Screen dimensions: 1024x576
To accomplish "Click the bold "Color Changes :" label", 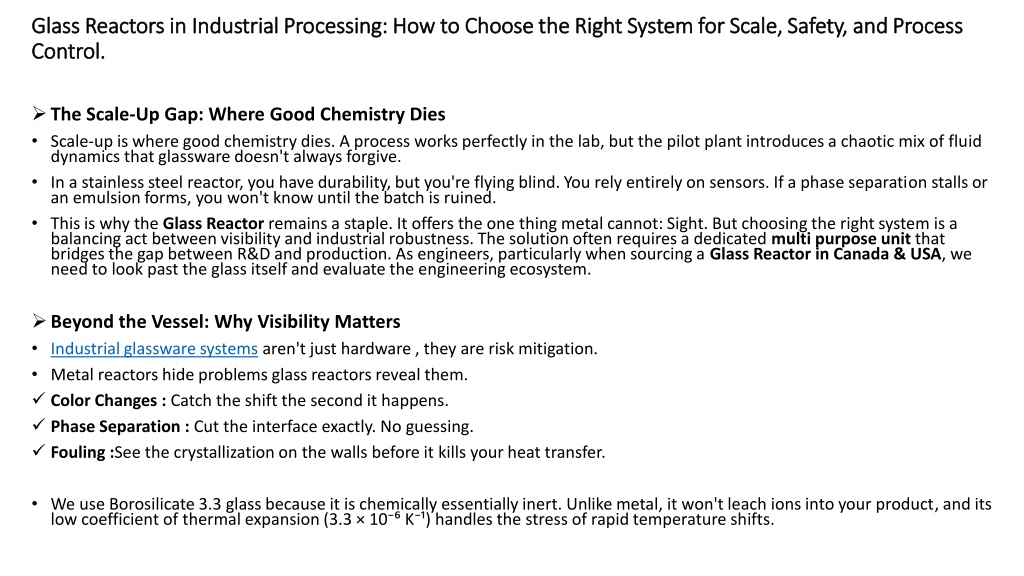I will 108,400.
